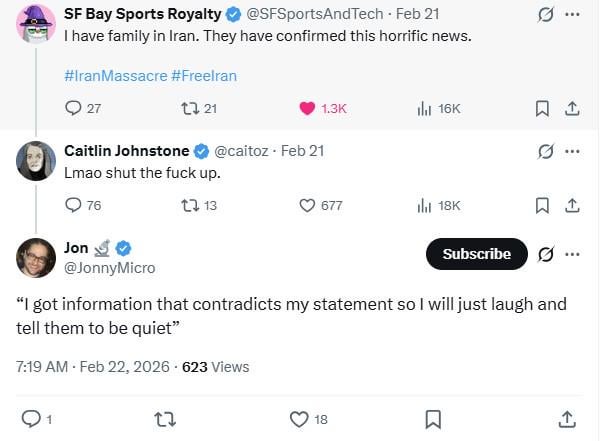Open the @JonnyMicro handle
Screen dimensions: 606x441
point(109,268)
